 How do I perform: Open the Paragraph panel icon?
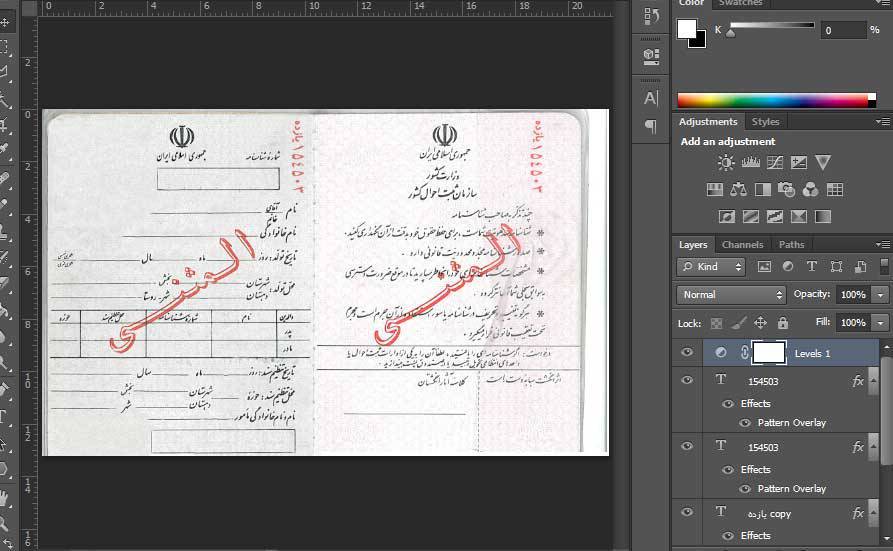(651, 125)
